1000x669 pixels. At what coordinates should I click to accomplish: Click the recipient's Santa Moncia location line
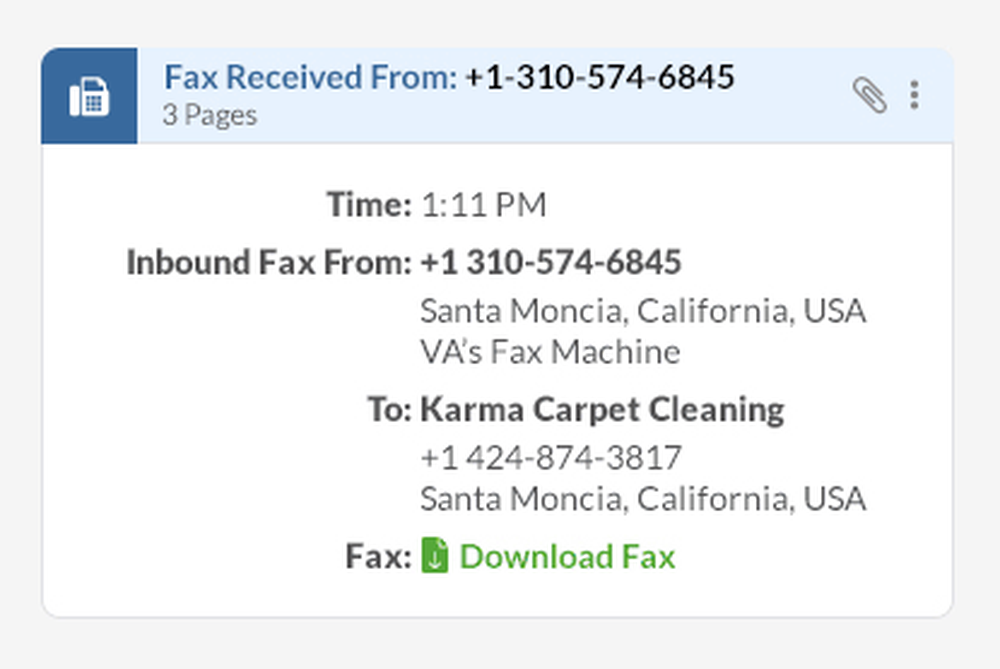642,498
